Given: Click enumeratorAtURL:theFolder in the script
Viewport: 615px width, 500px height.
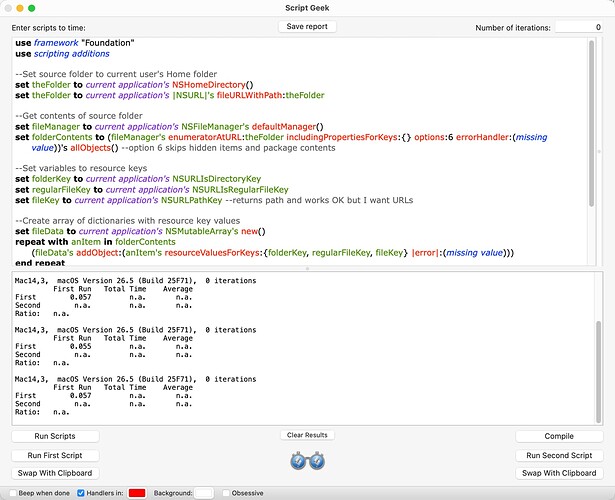Looking at the screenshot, I should (x=226, y=137).
